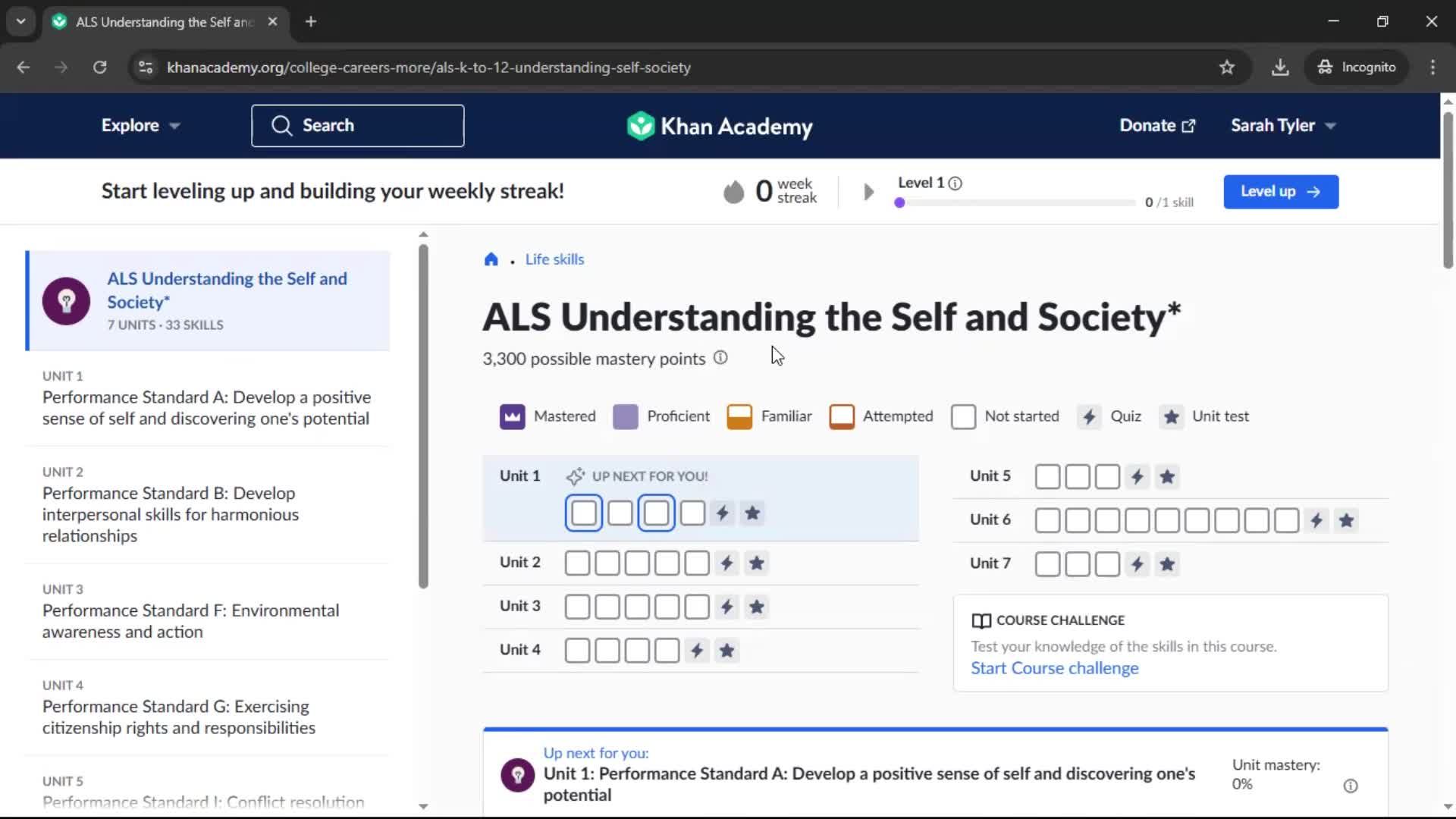Select first skill box in Unit 6
This screenshot has height=819, width=1456.
click(x=1047, y=521)
